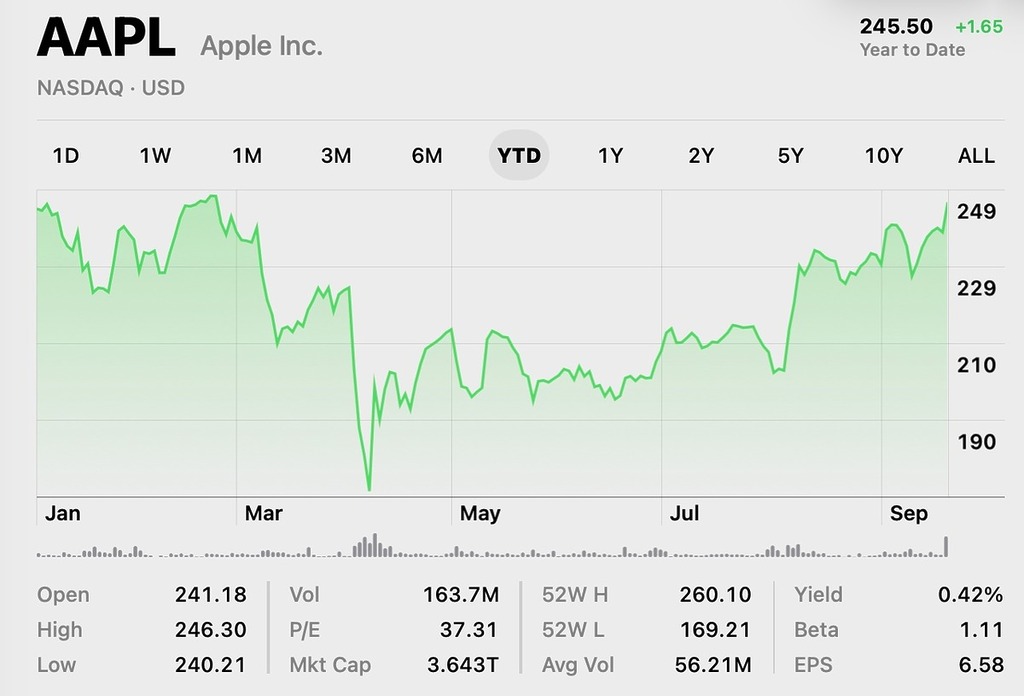1024x696 pixels.
Task: Select the 1M time range
Action: [247, 155]
